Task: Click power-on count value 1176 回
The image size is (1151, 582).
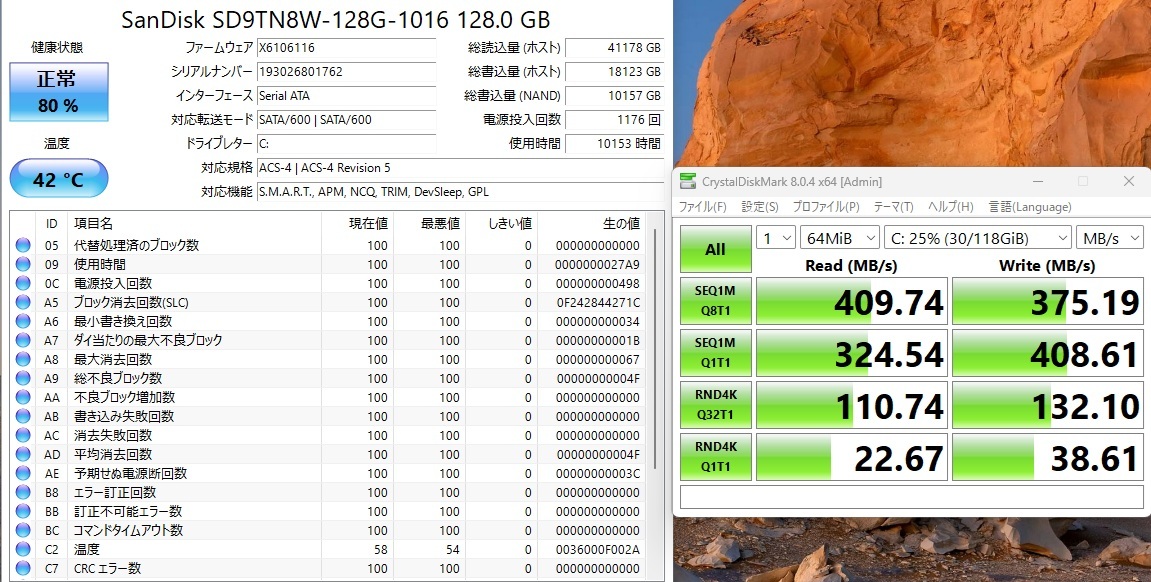Action: click(x=614, y=120)
